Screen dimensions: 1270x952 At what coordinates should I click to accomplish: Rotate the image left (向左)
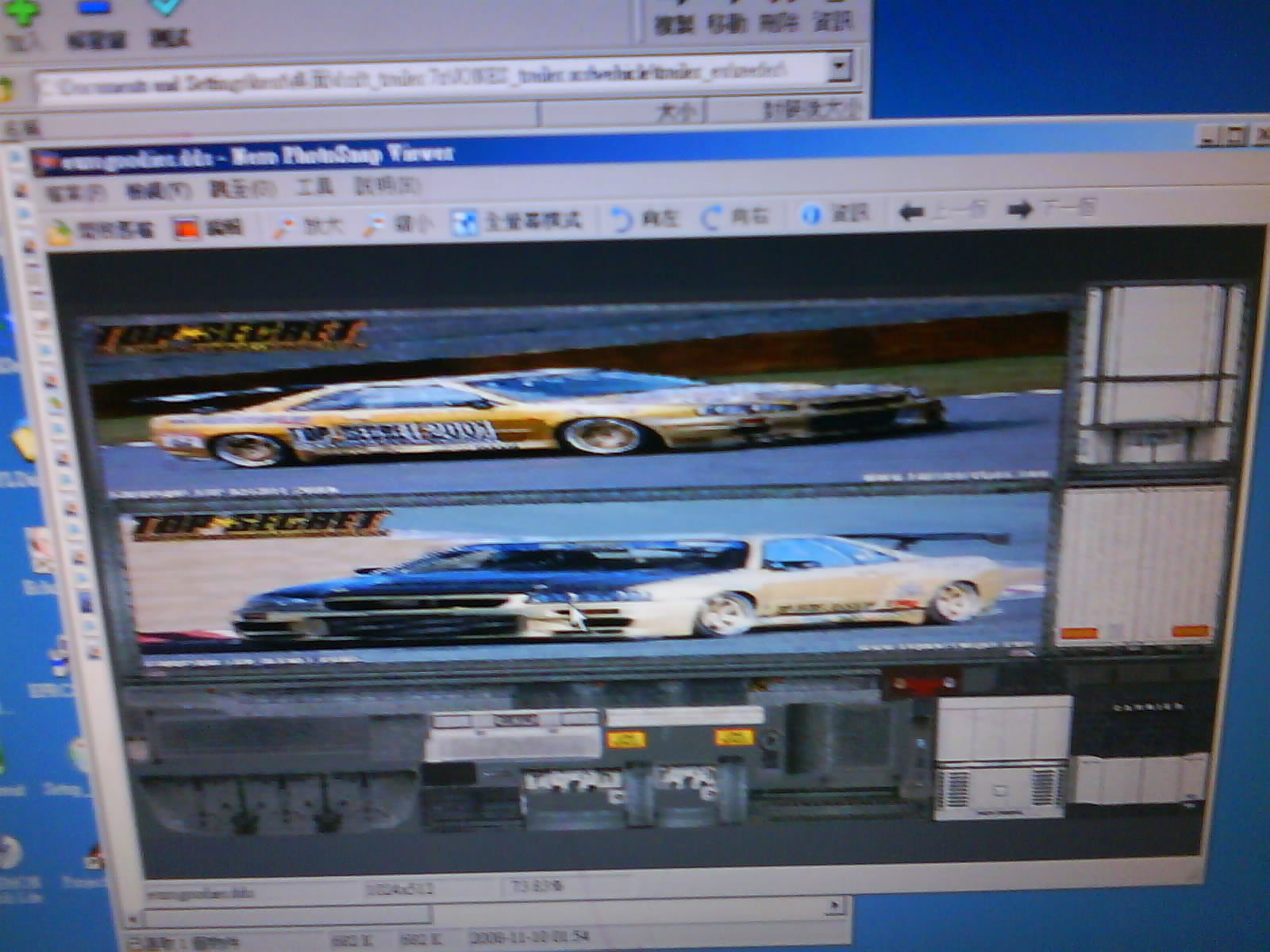point(644,217)
